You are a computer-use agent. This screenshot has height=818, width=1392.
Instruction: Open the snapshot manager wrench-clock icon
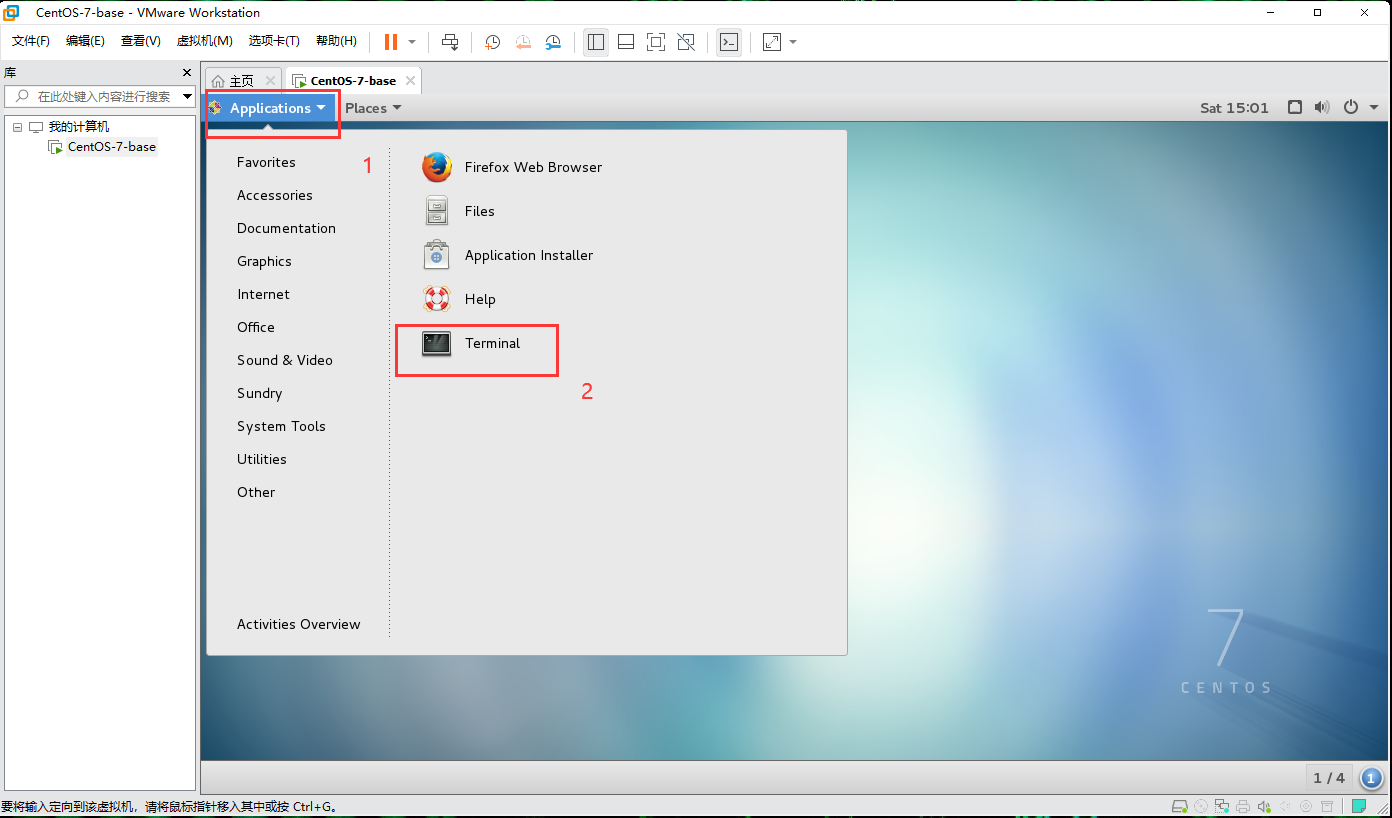(x=553, y=42)
